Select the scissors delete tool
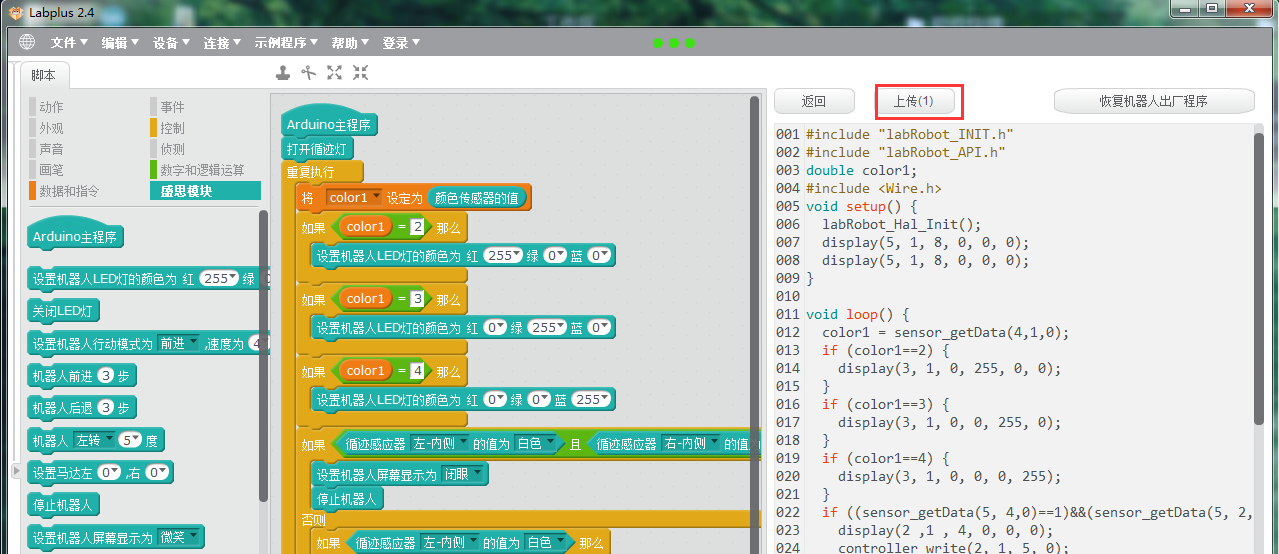The width and height of the screenshot is (1279, 554). 309,73
